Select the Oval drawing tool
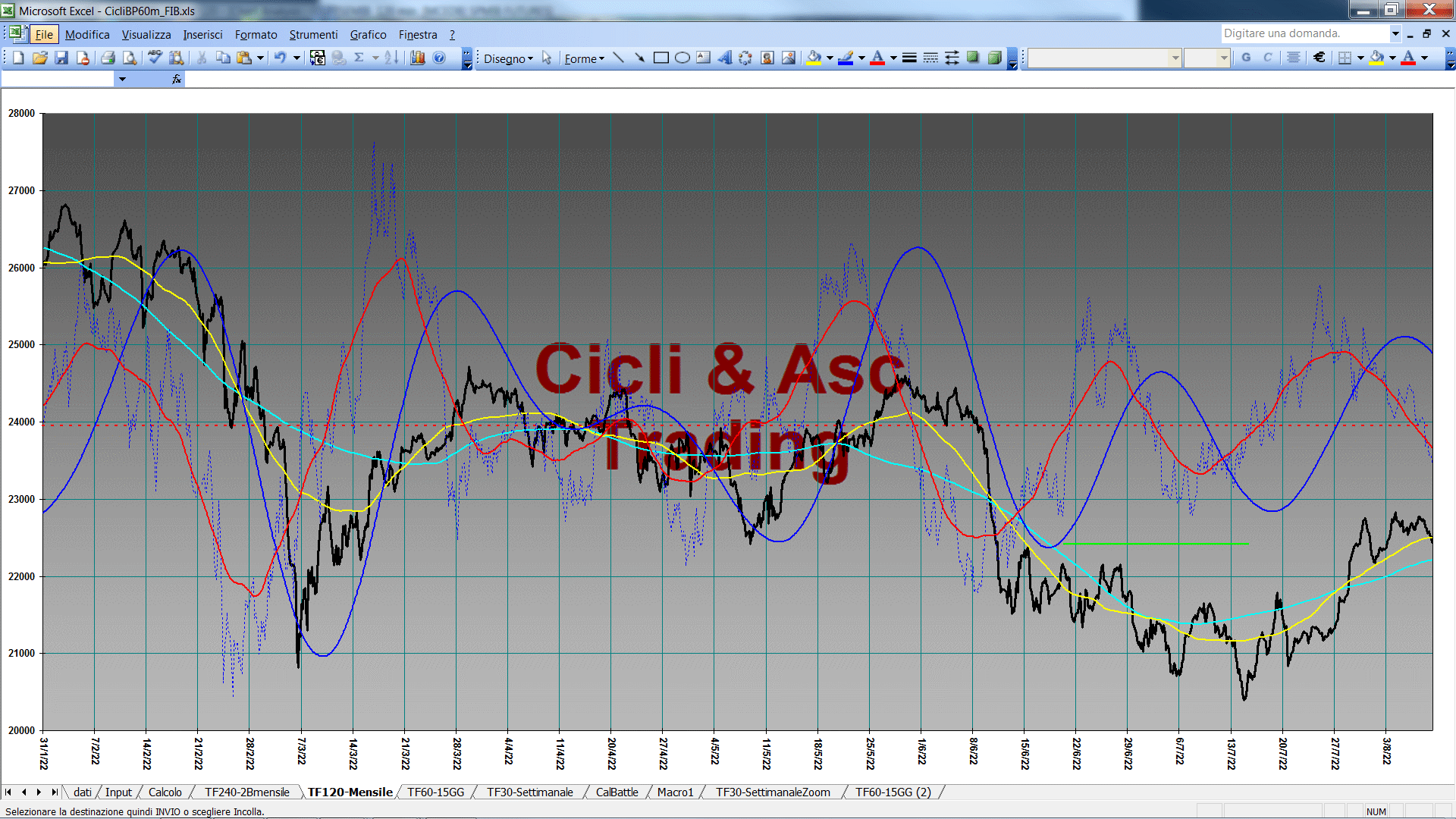 [x=682, y=58]
